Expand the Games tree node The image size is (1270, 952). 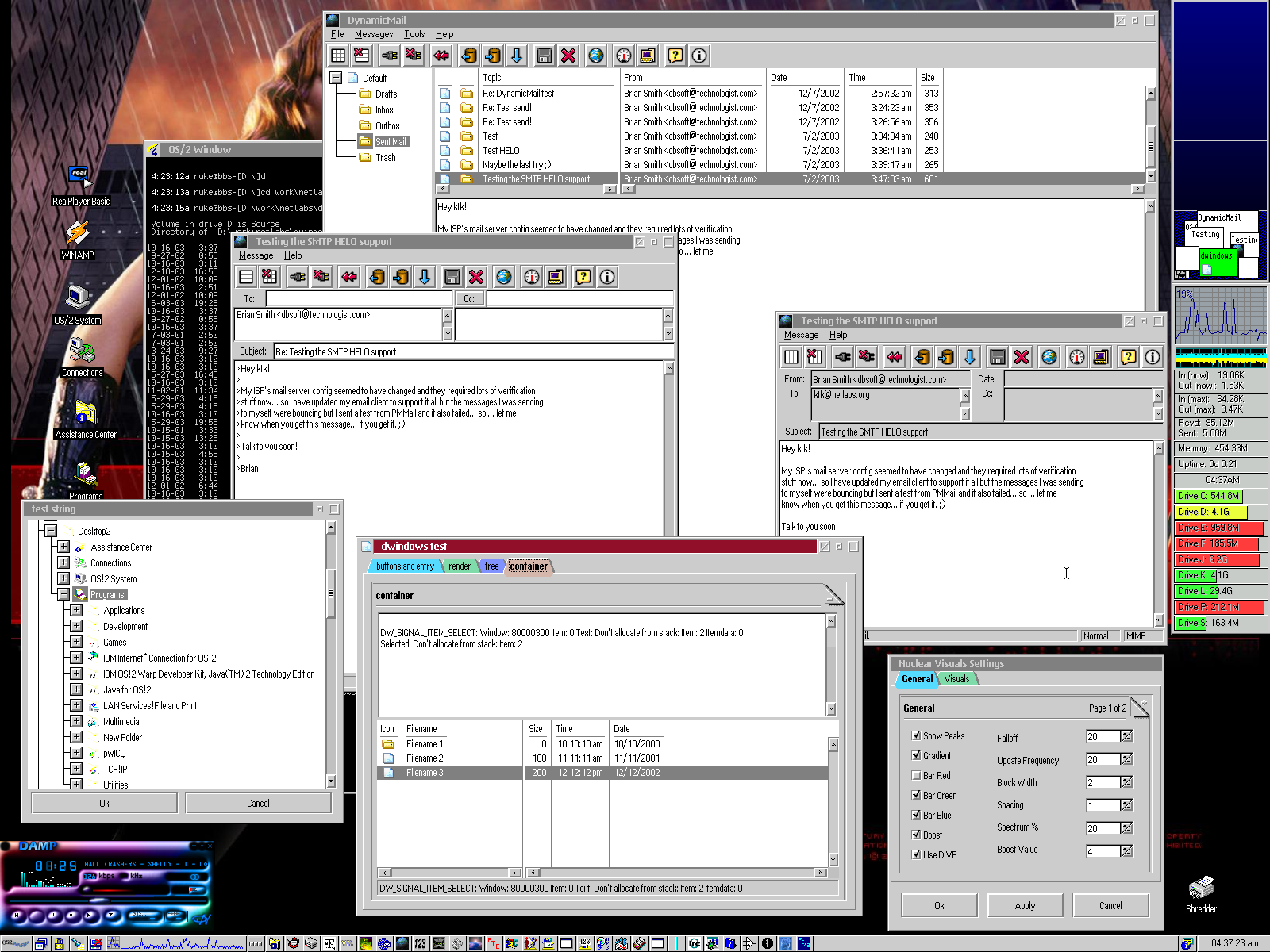[76, 642]
